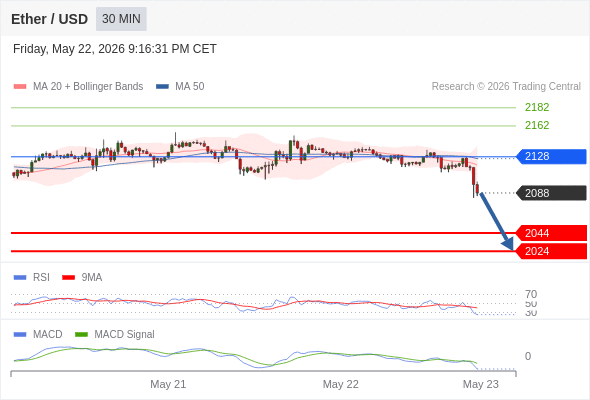Click the RSI legend color marker
590x400 pixels.
point(20,278)
